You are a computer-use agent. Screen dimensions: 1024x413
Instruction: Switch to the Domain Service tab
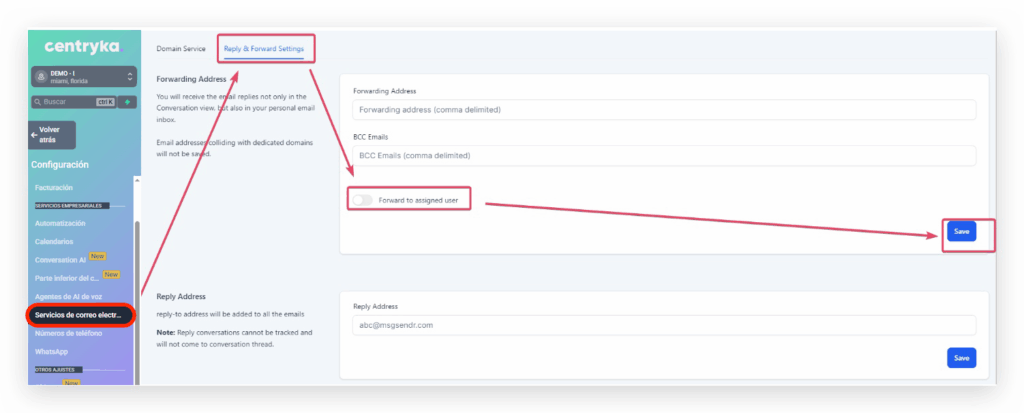(x=180, y=48)
